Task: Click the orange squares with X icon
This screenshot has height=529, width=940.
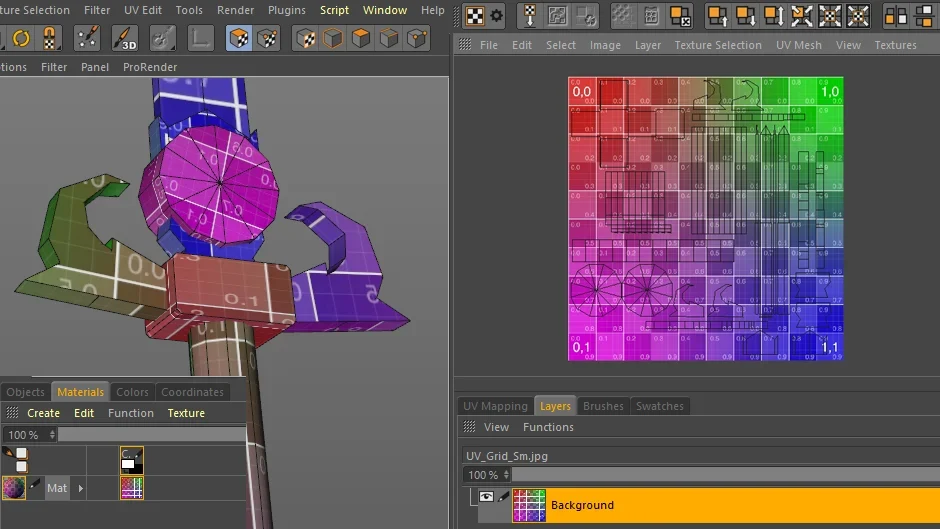Action: click(680, 16)
